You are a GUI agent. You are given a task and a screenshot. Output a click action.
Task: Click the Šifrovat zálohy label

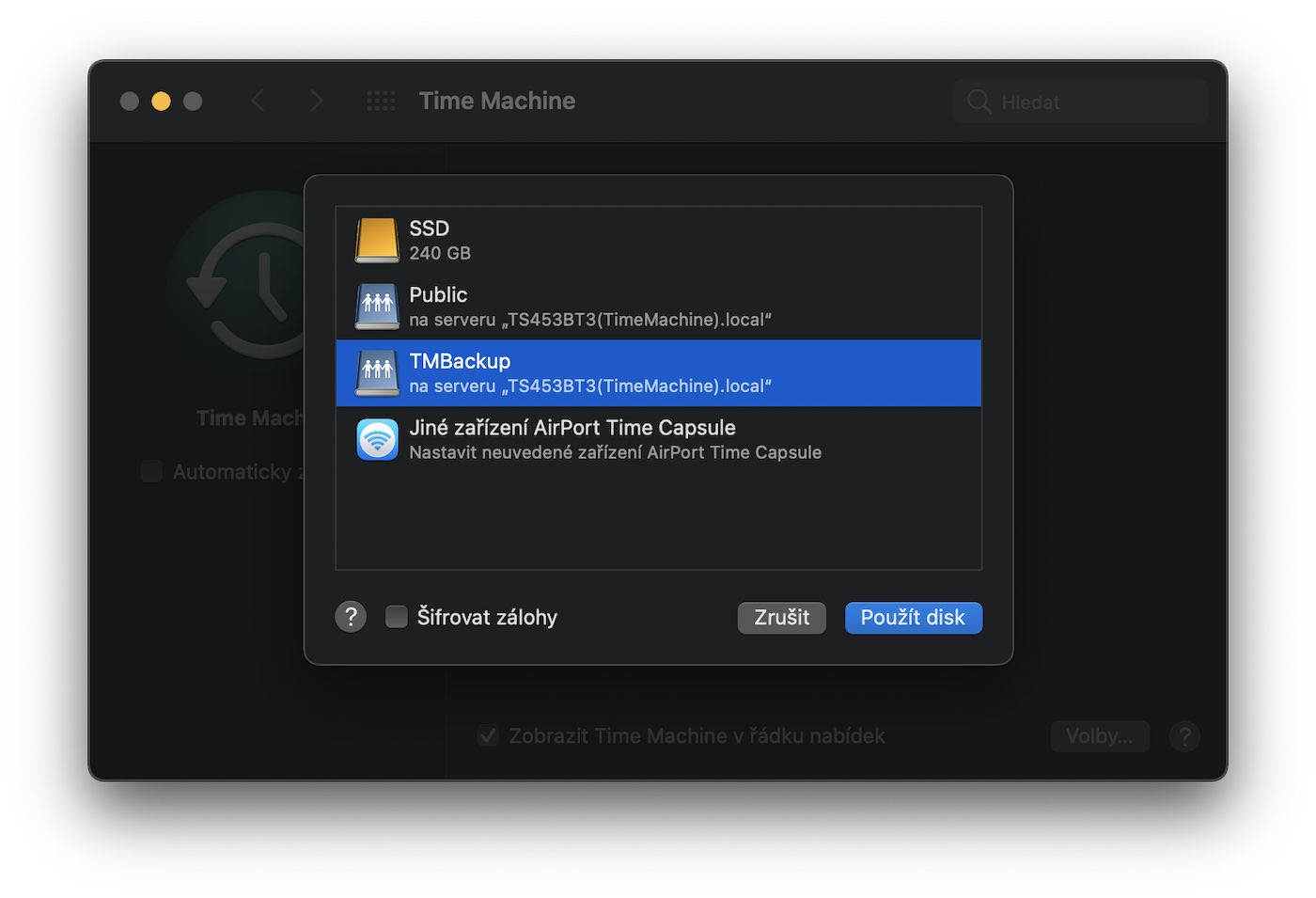pos(487,618)
